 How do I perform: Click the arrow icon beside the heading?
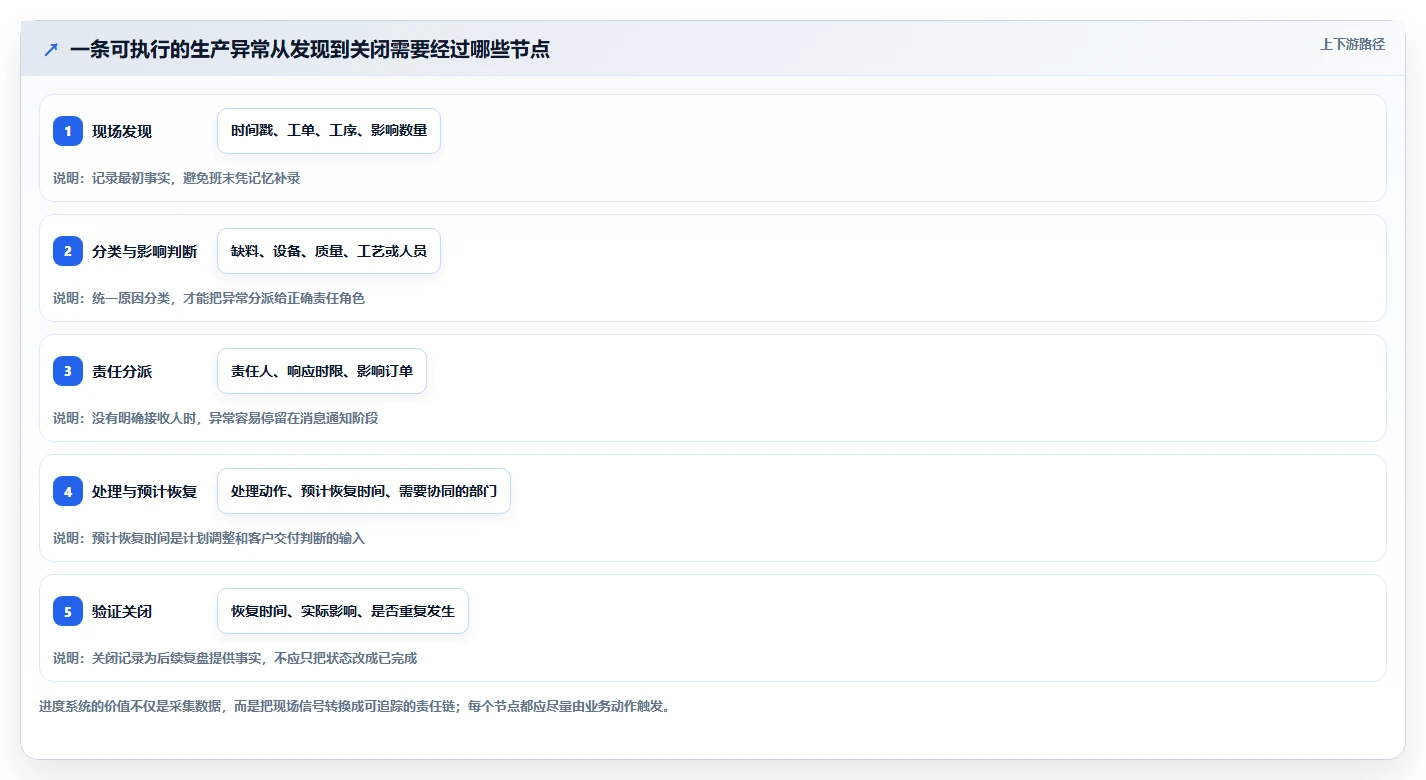pyautogui.click(x=51, y=49)
